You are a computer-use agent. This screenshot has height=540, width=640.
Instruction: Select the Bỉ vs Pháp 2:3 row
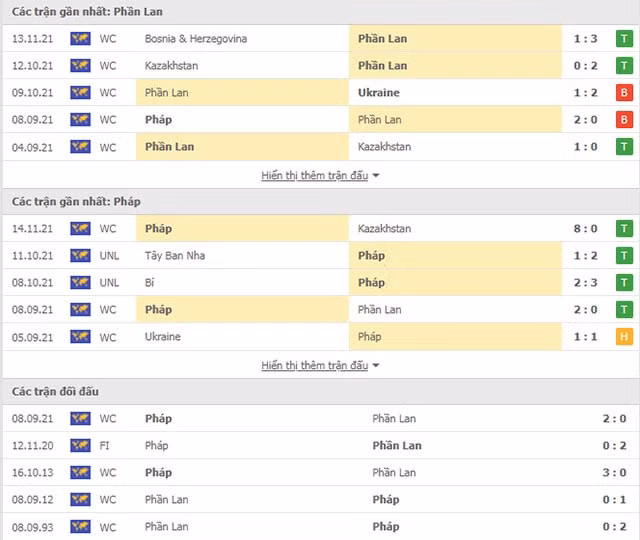(320, 282)
